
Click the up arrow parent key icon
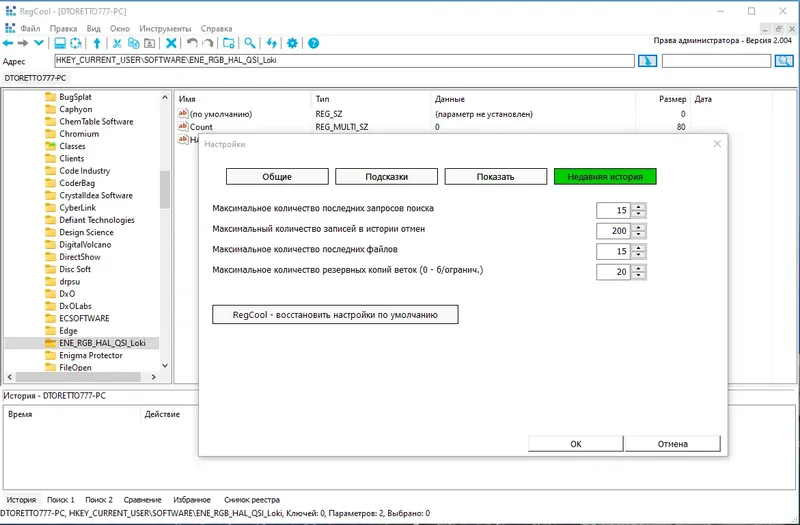click(x=97, y=43)
